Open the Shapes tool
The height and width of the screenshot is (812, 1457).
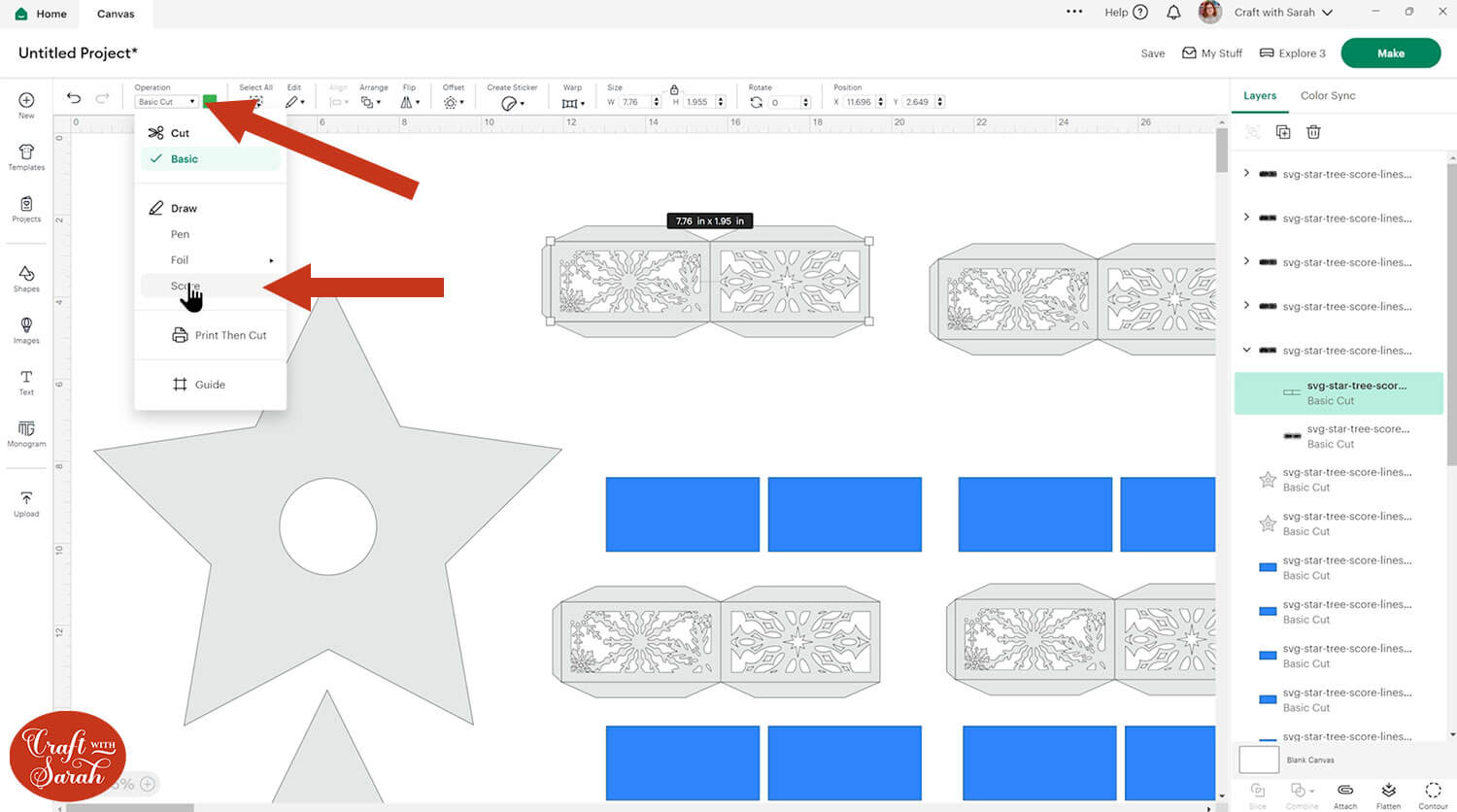coord(26,278)
